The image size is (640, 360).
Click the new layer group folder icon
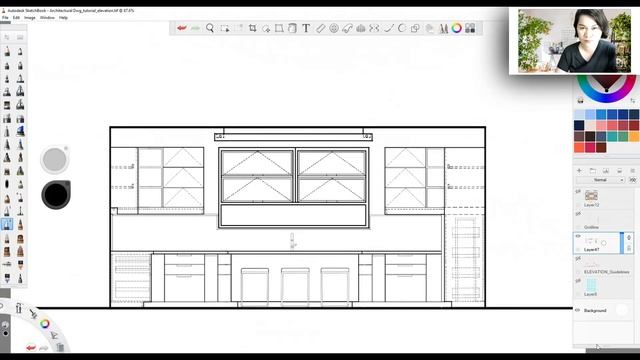[x=593, y=171]
